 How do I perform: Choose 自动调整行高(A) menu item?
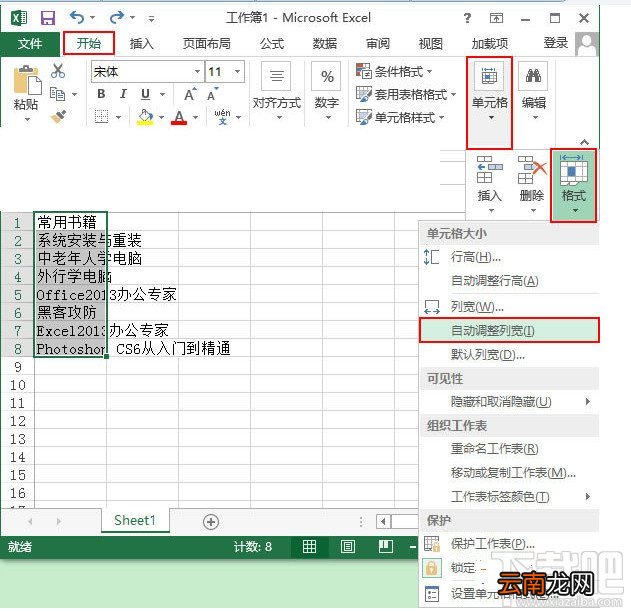(x=509, y=280)
